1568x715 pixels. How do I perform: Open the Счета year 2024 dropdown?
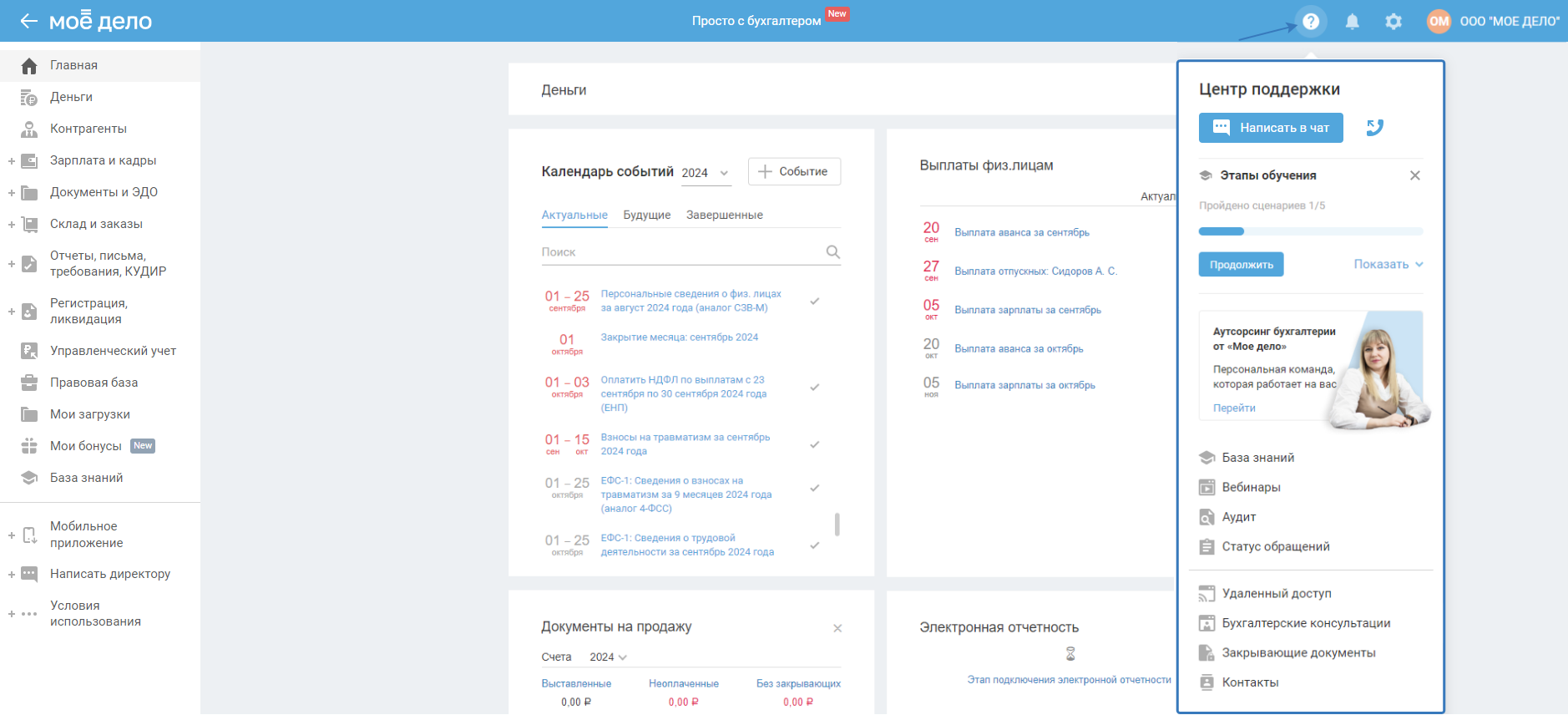coord(608,657)
